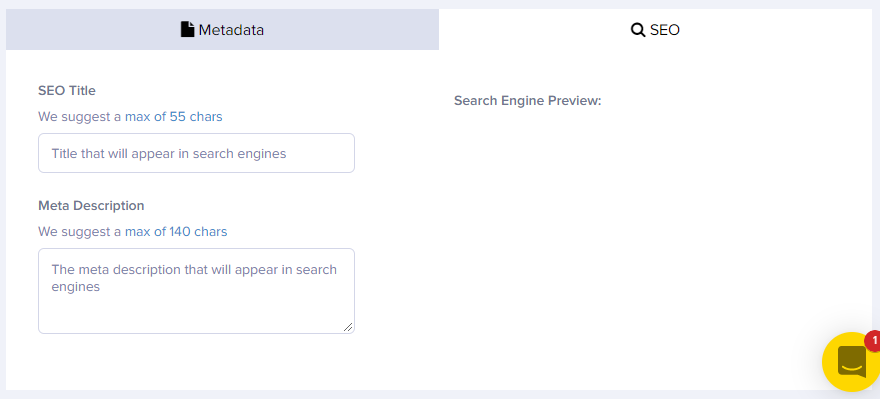The image size is (880, 399).
Task: Switch to the Metadata tab
Action: (222, 29)
